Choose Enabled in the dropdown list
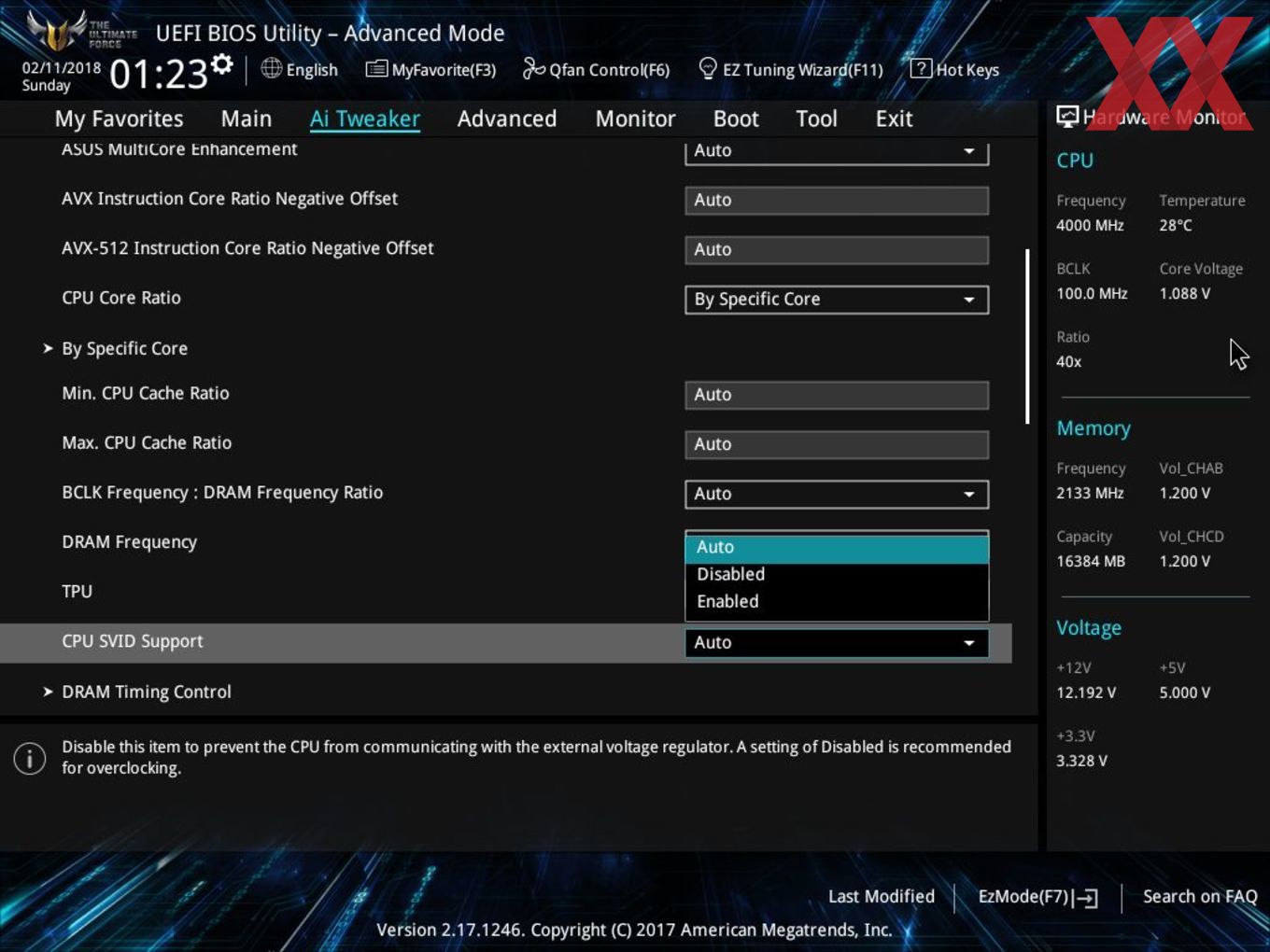This screenshot has height=952, width=1270. [837, 601]
